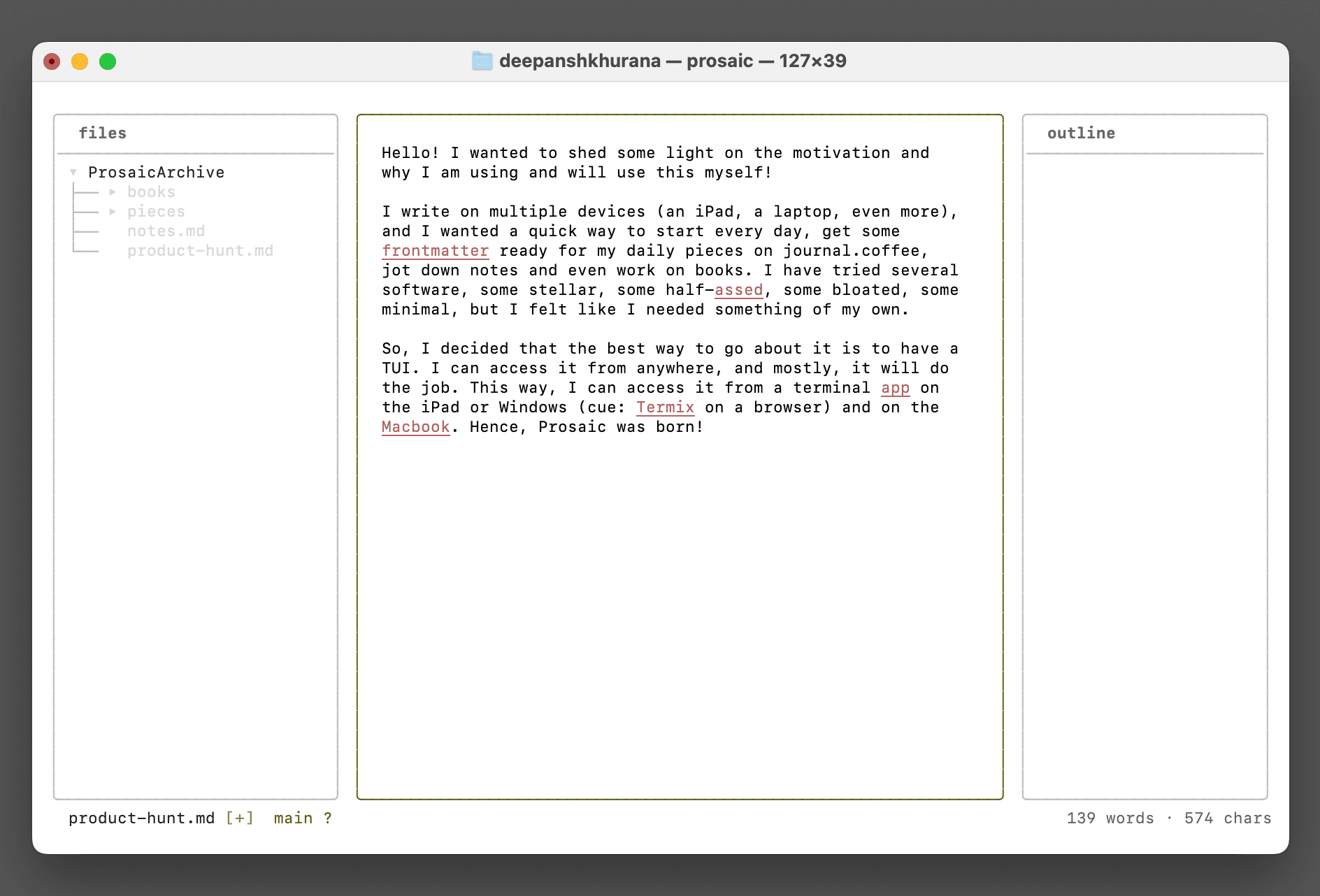Image resolution: width=1320 pixels, height=896 pixels.
Task: Click the main branch indicator
Action: (293, 818)
